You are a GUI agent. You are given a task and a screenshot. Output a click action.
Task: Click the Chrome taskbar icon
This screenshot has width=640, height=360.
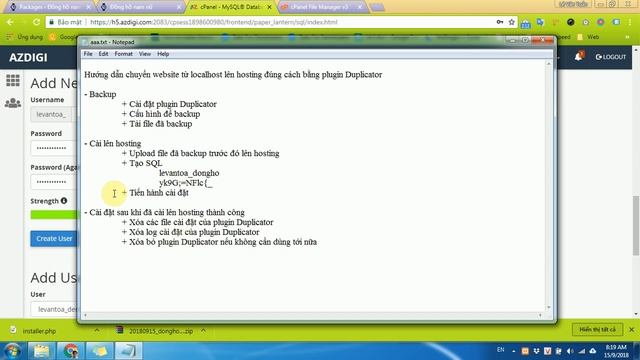point(70,351)
